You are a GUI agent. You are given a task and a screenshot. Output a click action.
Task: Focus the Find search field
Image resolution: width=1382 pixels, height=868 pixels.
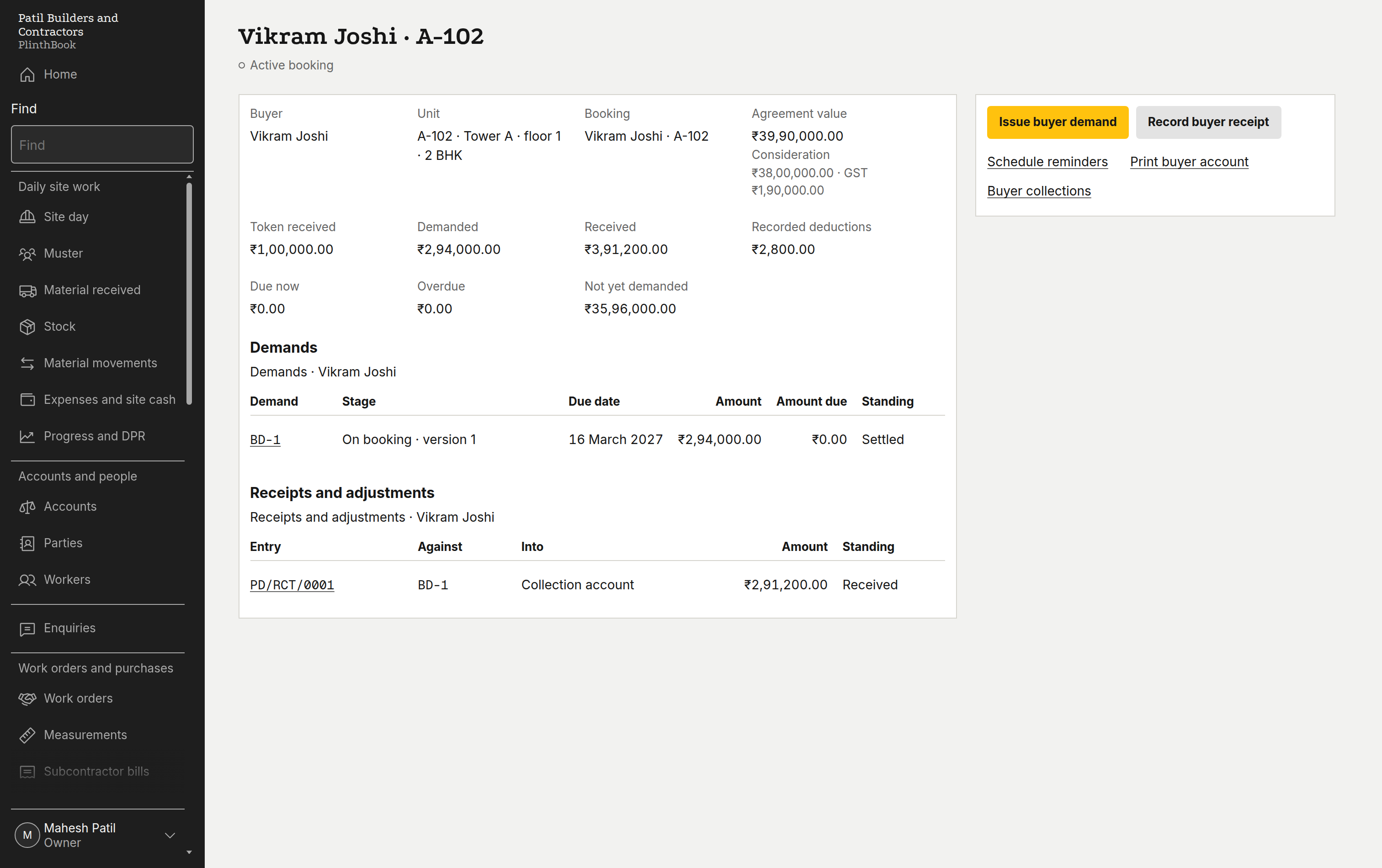tap(102, 144)
